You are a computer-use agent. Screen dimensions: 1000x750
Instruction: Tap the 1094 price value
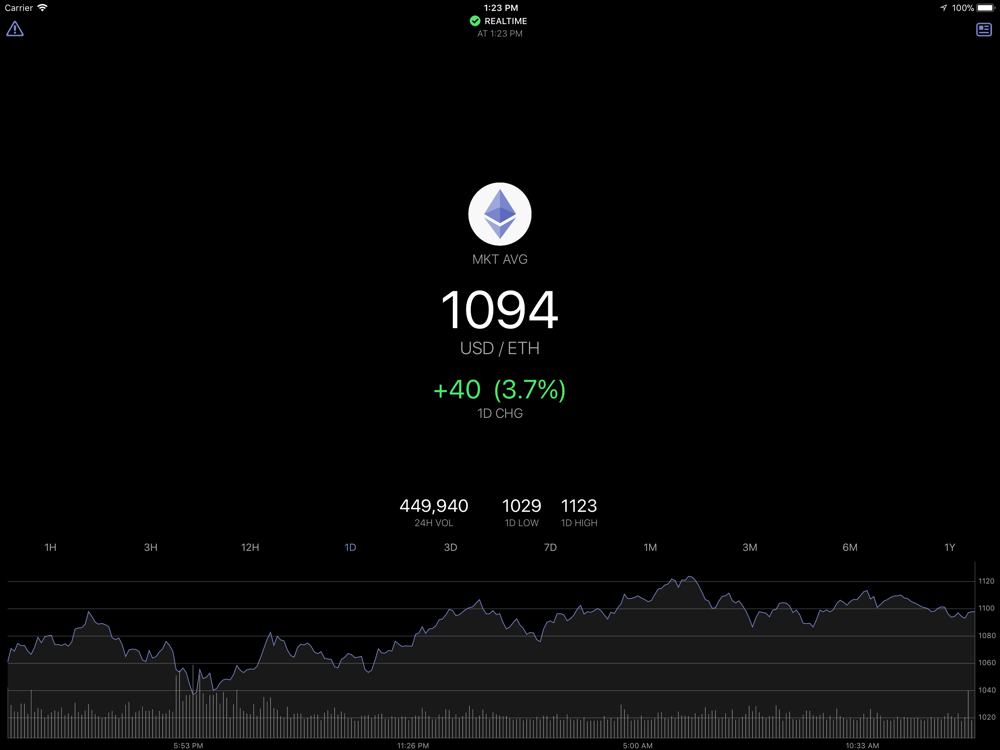[x=500, y=310]
